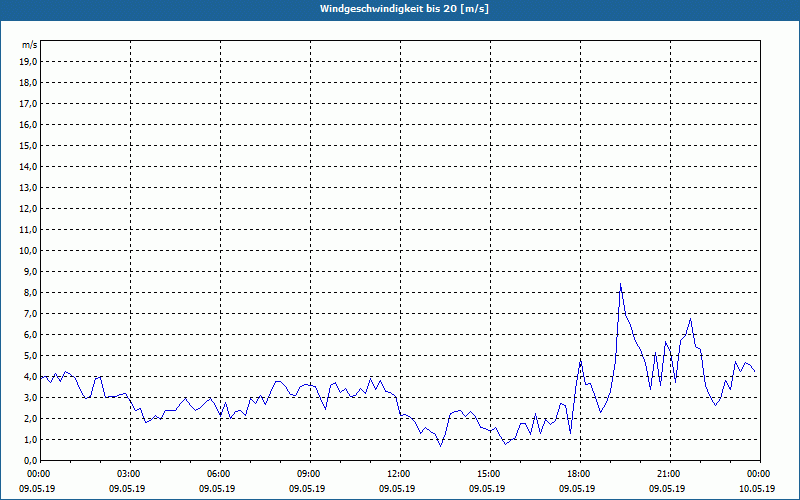
Task: Click the '16,0' y-axis value
Action: click(28, 124)
